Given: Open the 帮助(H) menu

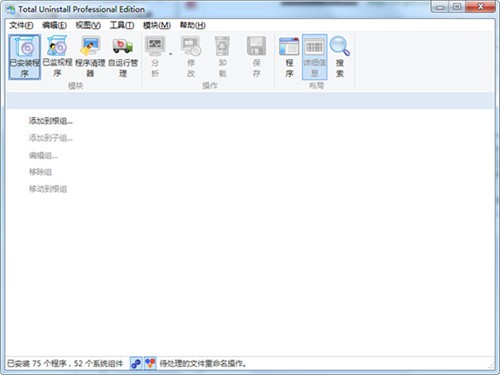Looking at the screenshot, I should tap(193, 25).
